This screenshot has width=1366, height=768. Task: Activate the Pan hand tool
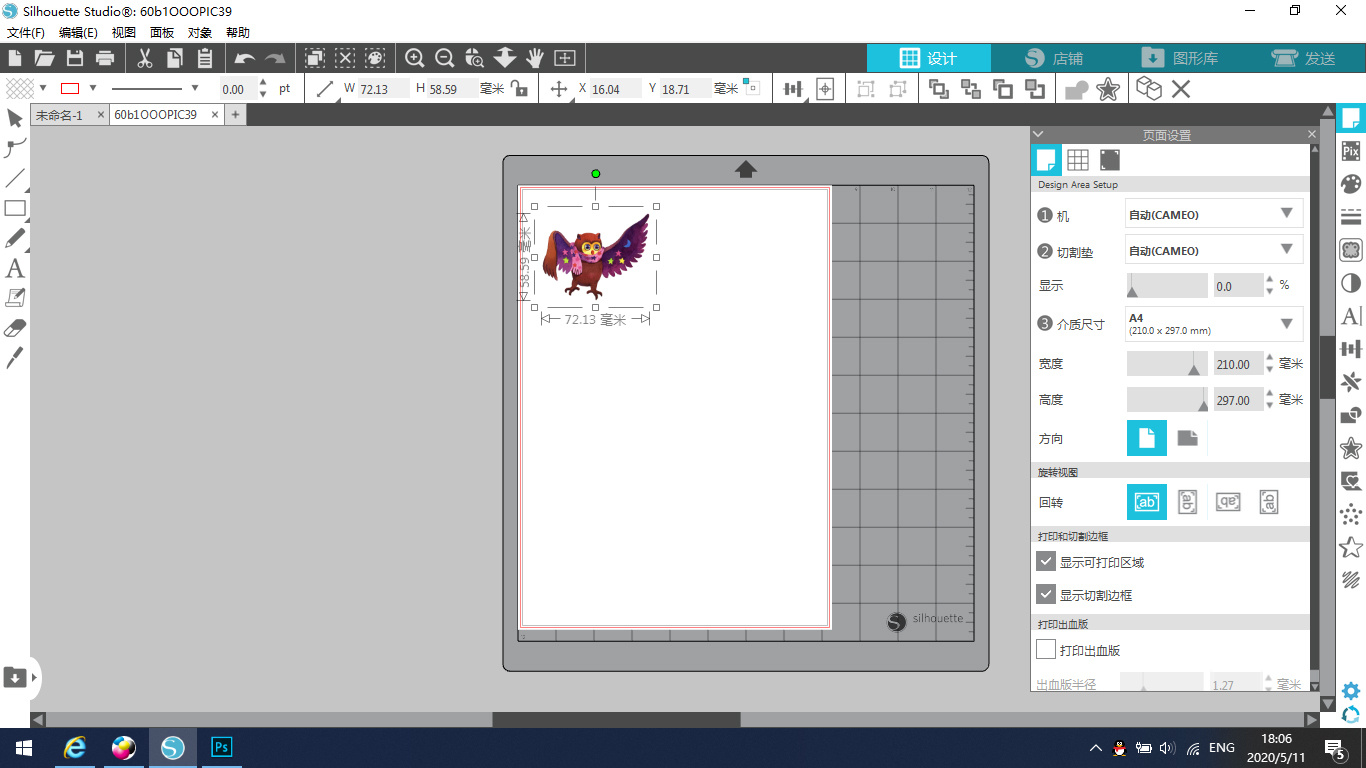535,58
